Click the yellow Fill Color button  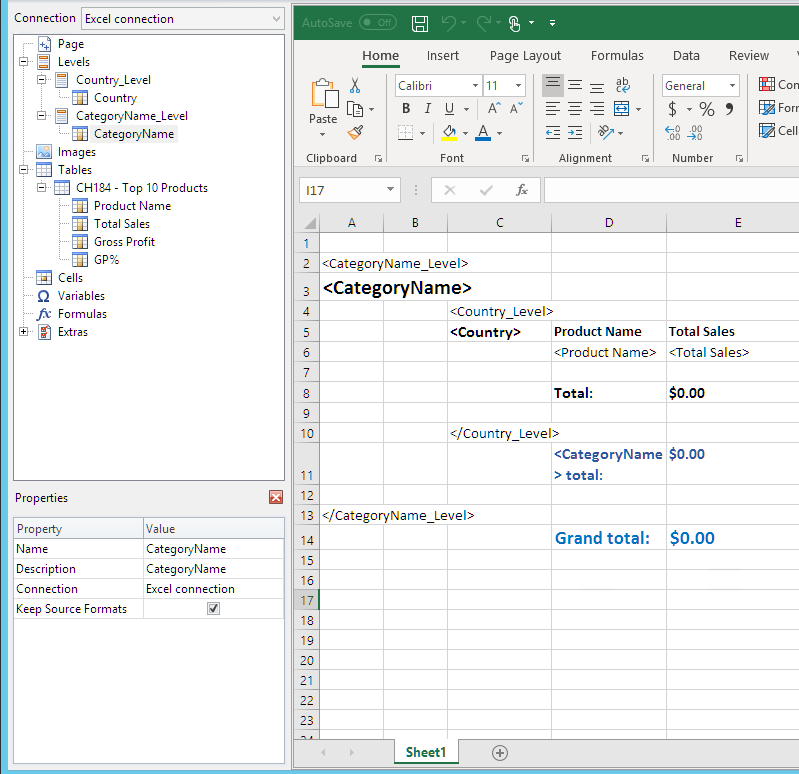tap(449, 132)
